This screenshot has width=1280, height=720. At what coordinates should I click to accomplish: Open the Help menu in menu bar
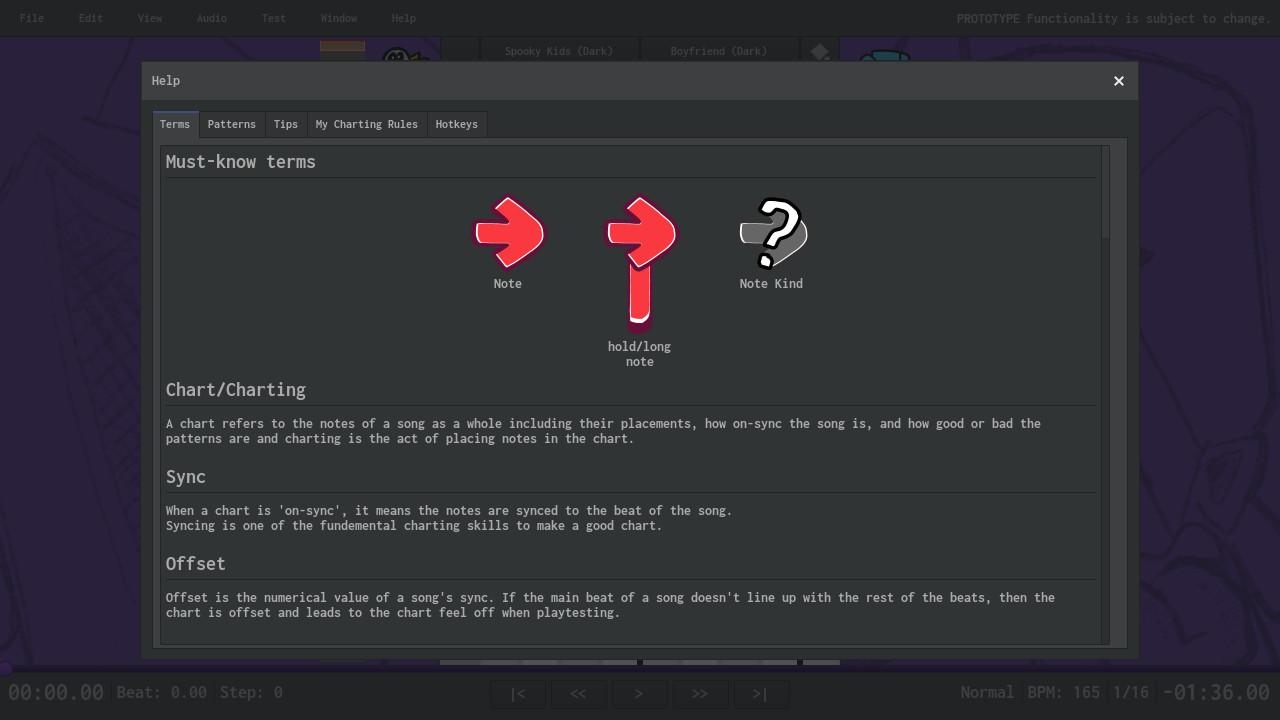click(x=404, y=18)
